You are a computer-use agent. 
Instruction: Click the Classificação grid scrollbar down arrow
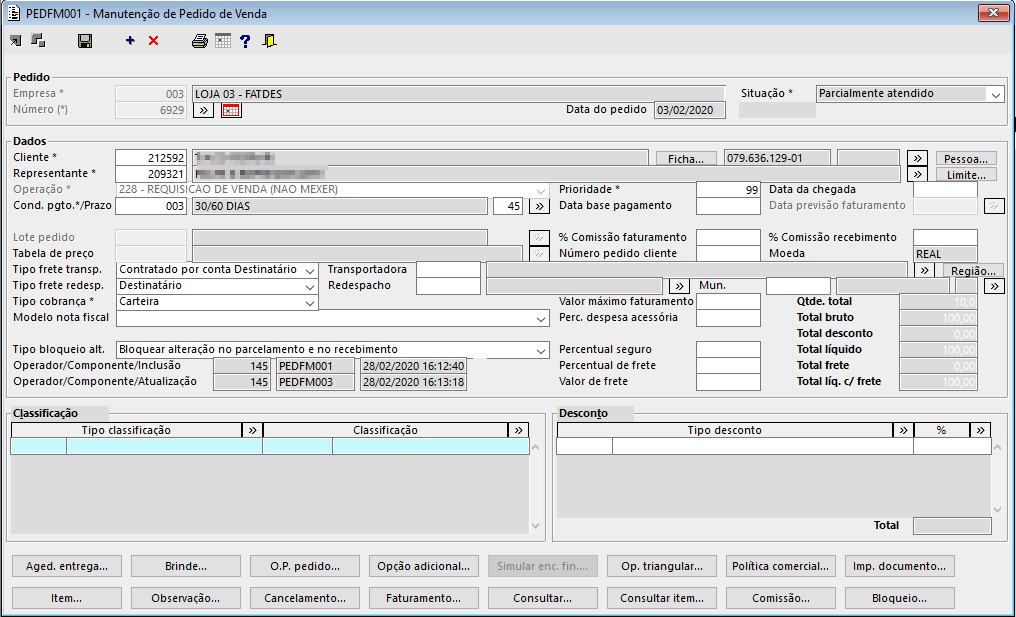pyautogui.click(x=536, y=527)
